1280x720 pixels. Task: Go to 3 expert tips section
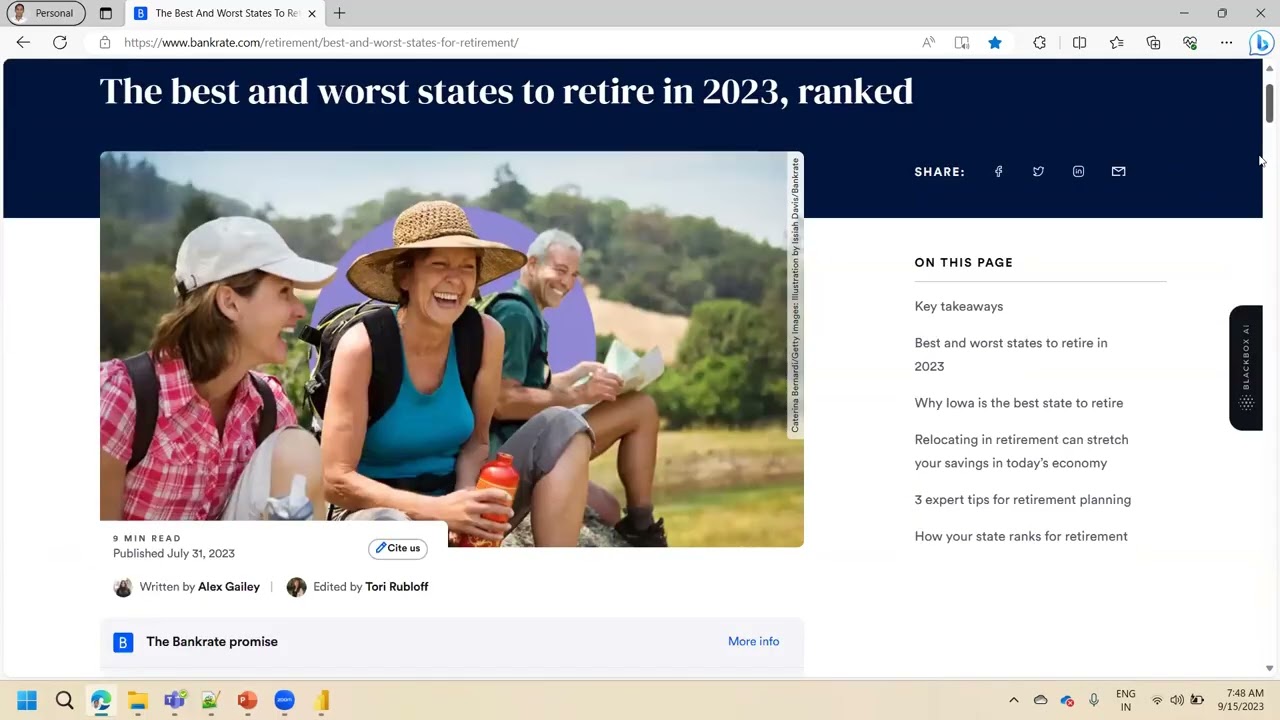click(x=1022, y=500)
